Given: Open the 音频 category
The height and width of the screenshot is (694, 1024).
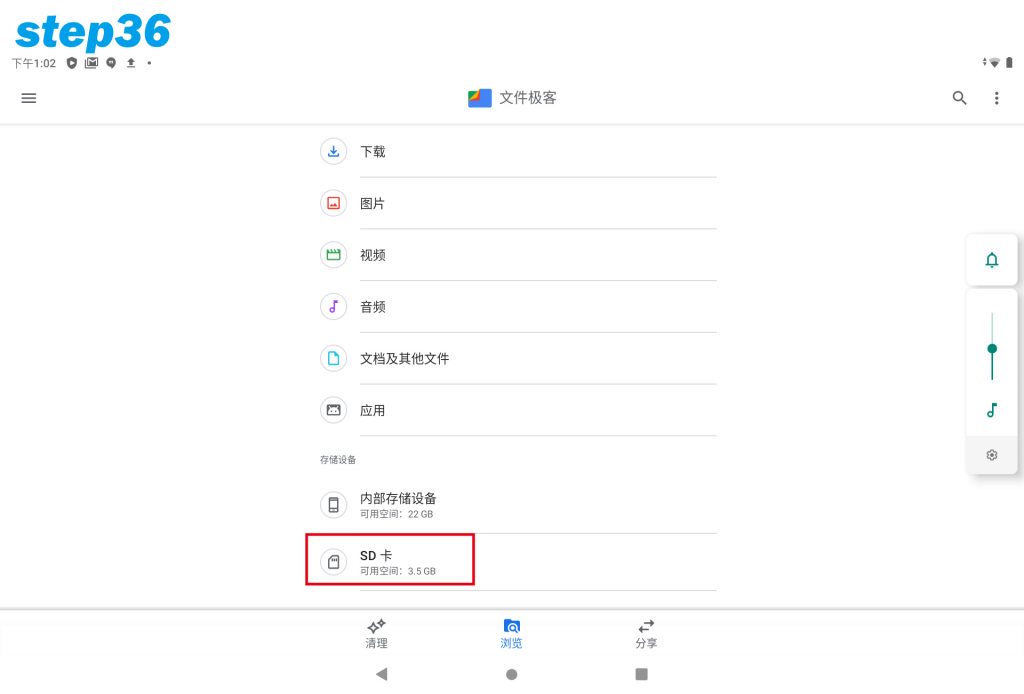Looking at the screenshot, I should (x=518, y=306).
